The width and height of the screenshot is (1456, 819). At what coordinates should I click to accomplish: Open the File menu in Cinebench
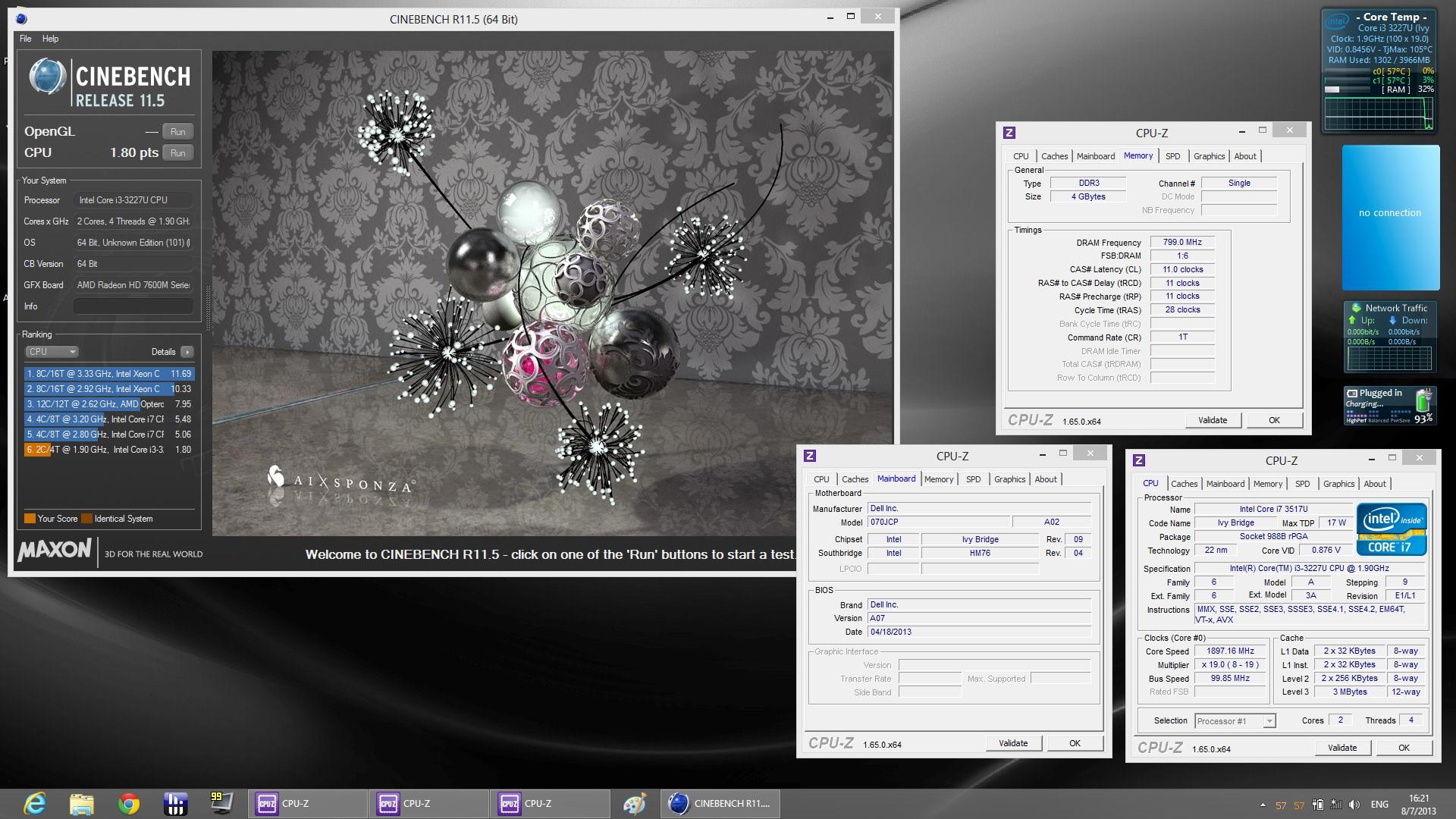pyautogui.click(x=25, y=39)
